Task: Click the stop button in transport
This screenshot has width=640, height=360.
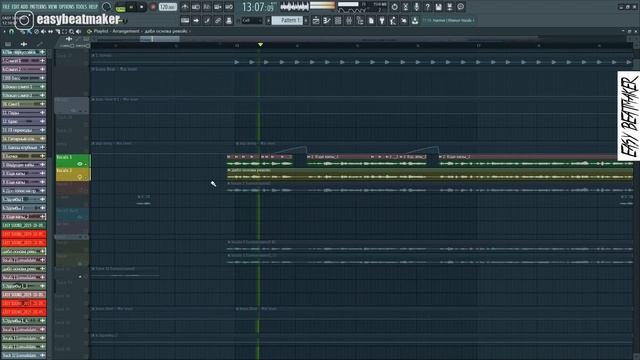Action: coord(142,7)
